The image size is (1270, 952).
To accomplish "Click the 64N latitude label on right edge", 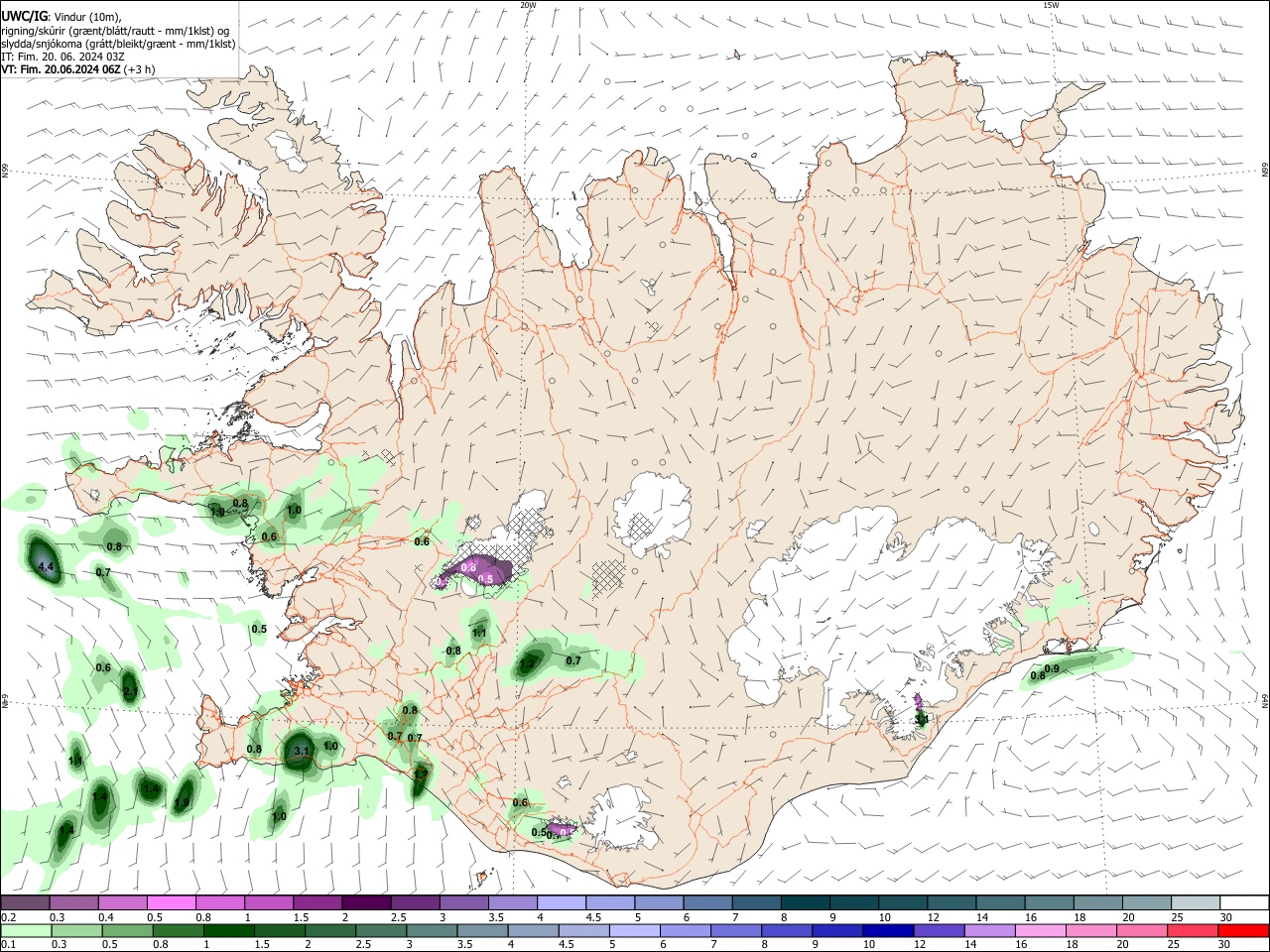I will tap(1265, 700).
